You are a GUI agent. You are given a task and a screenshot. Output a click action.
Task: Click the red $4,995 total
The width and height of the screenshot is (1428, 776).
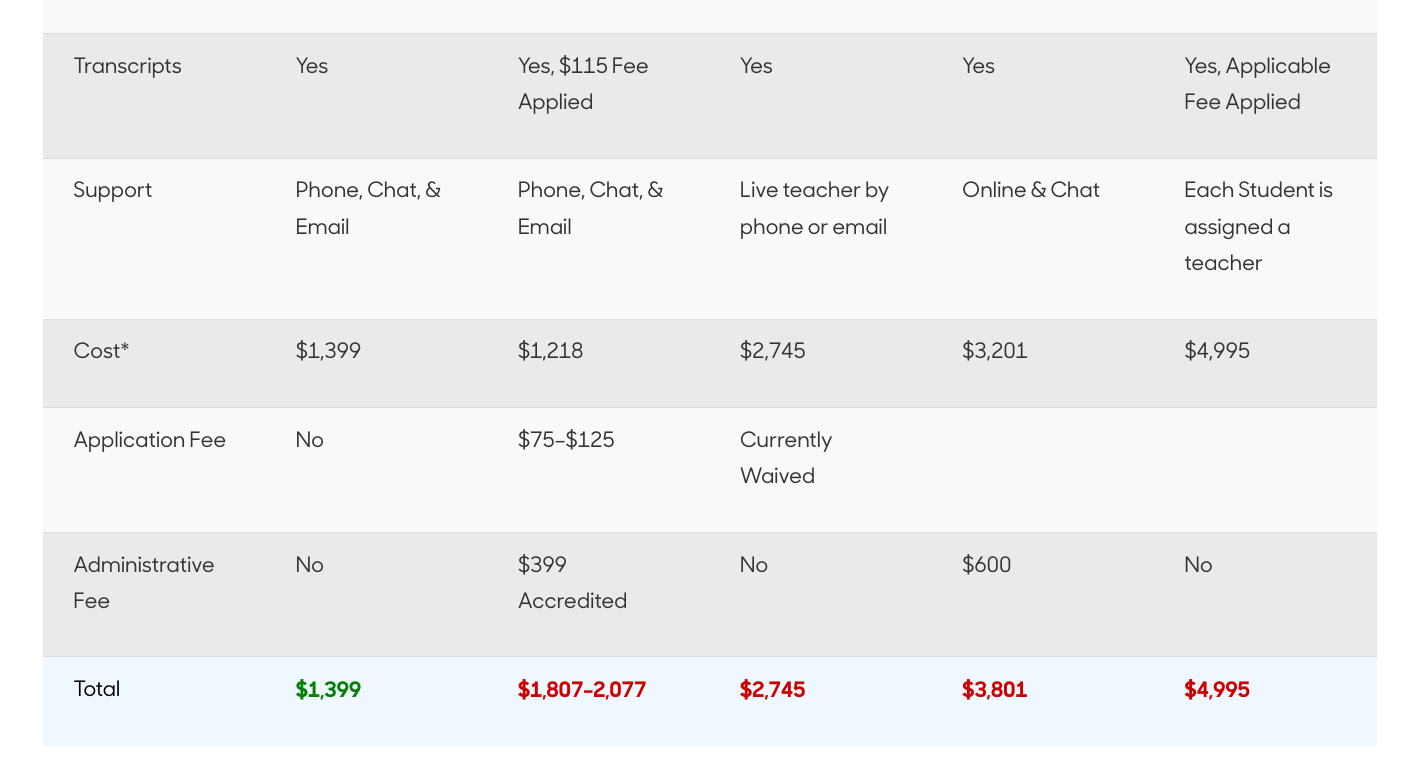click(1217, 690)
